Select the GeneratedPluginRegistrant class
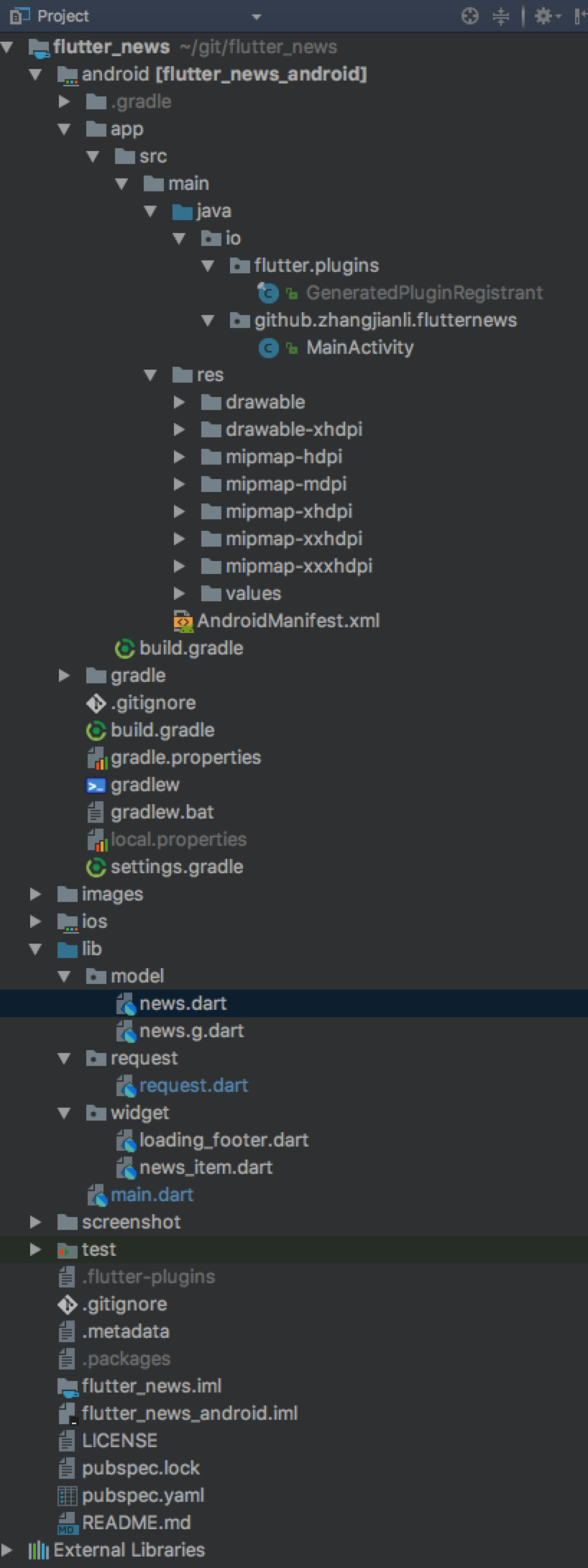The image size is (588, 1568). pyautogui.click(x=424, y=293)
